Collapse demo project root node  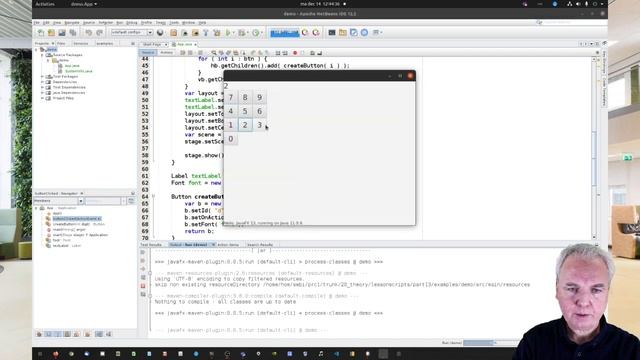tap(36, 49)
